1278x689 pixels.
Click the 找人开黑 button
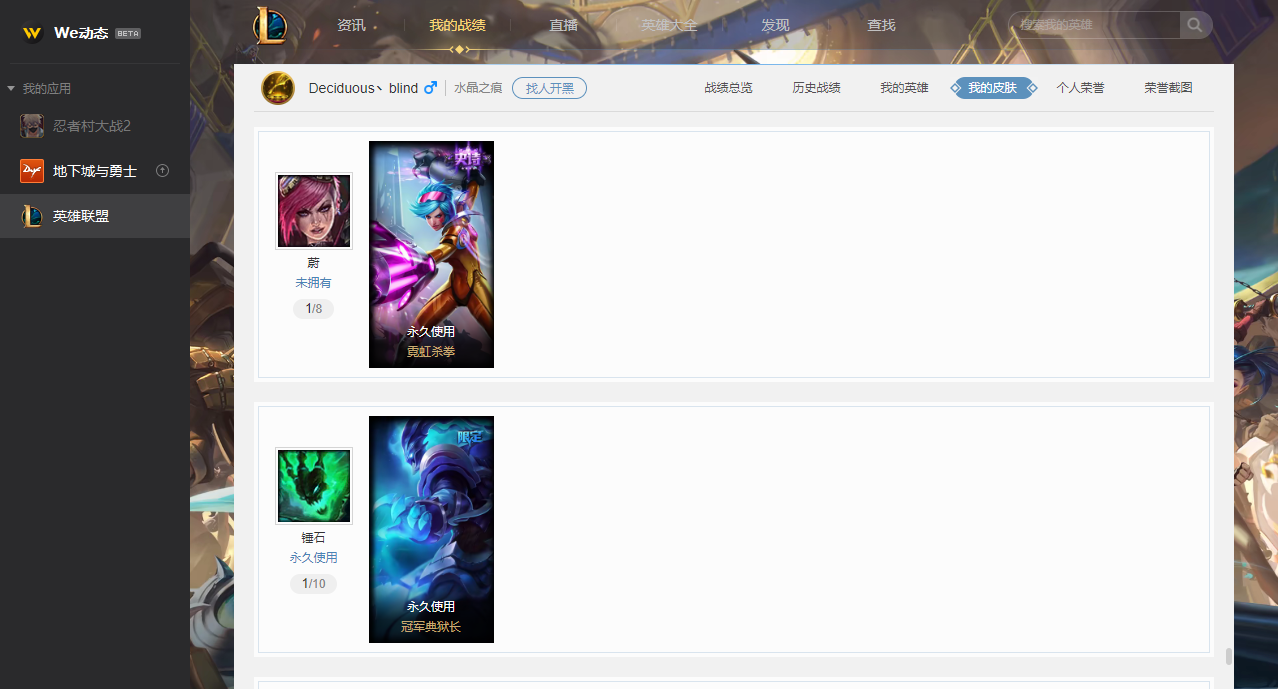549,88
